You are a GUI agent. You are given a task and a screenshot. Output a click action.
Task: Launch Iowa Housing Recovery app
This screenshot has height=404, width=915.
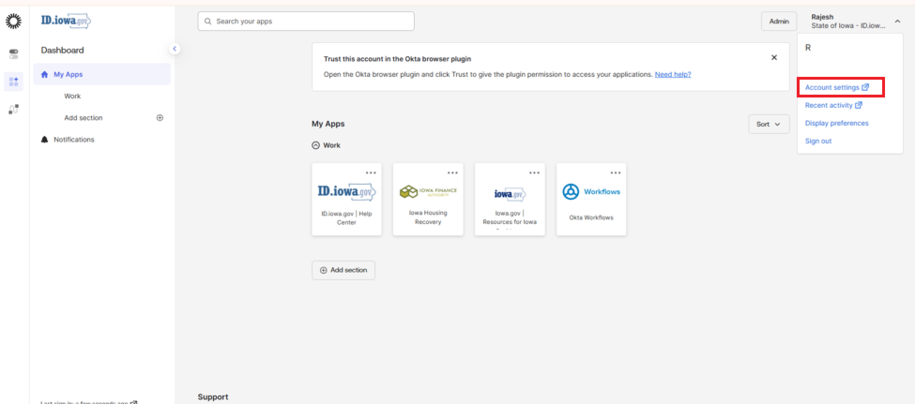click(428, 200)
